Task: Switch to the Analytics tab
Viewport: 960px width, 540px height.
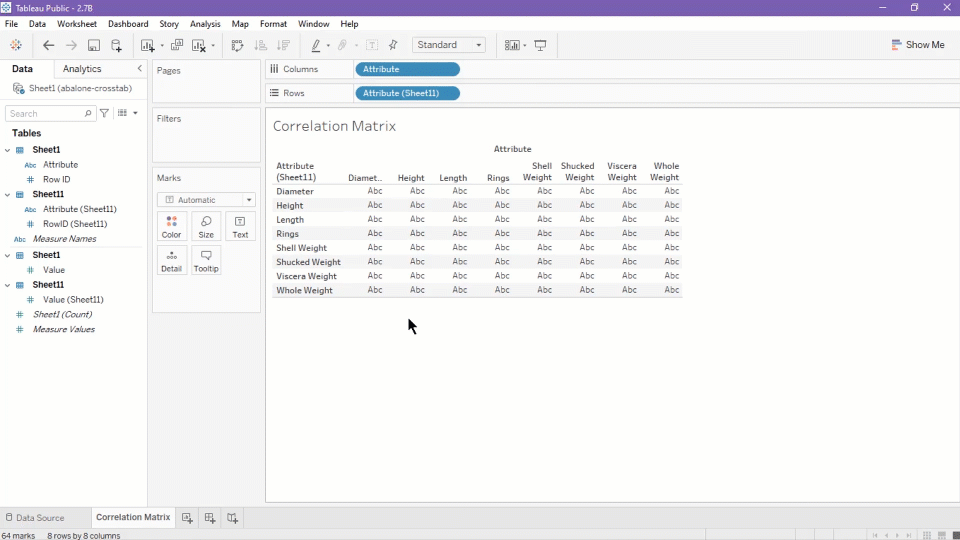Action: tap(82, 69)
